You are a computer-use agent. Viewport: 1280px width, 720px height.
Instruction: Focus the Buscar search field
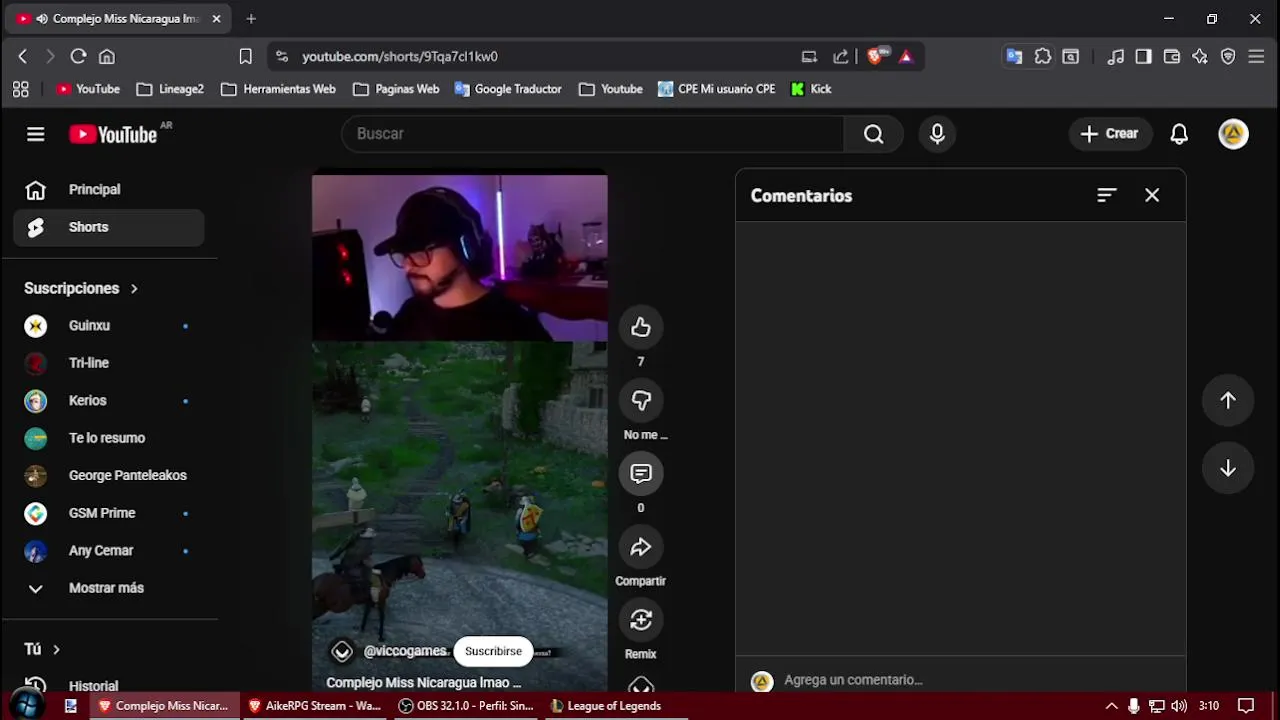pyautogui.click(x=593, y=134)
